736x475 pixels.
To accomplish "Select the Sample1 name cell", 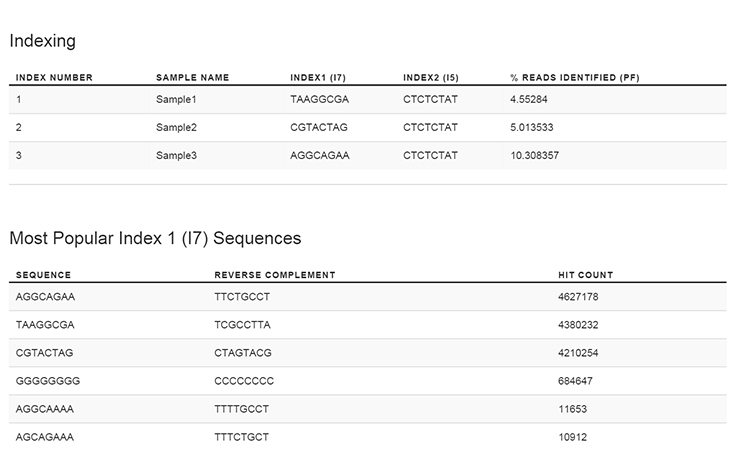I will (x=177, y=100).
